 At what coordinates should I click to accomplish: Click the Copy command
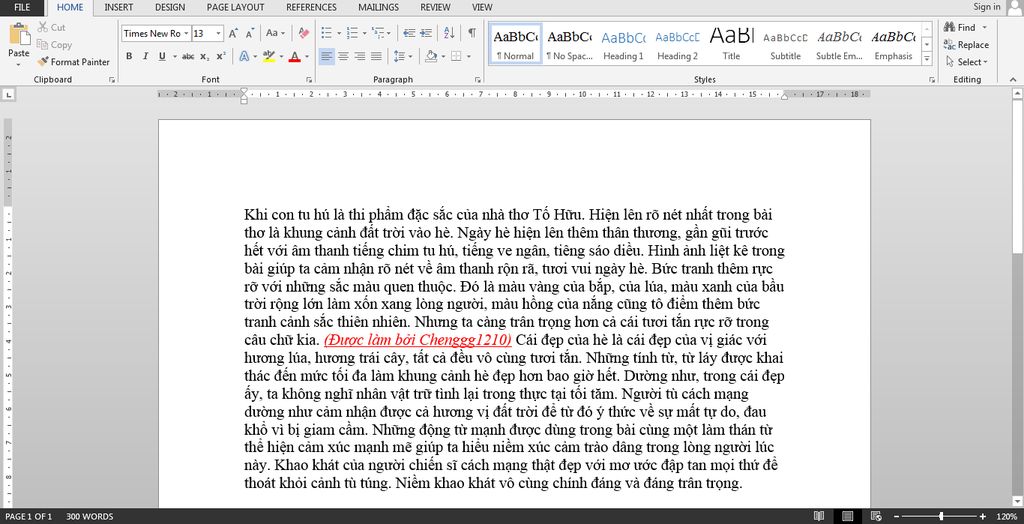point(54,44)
